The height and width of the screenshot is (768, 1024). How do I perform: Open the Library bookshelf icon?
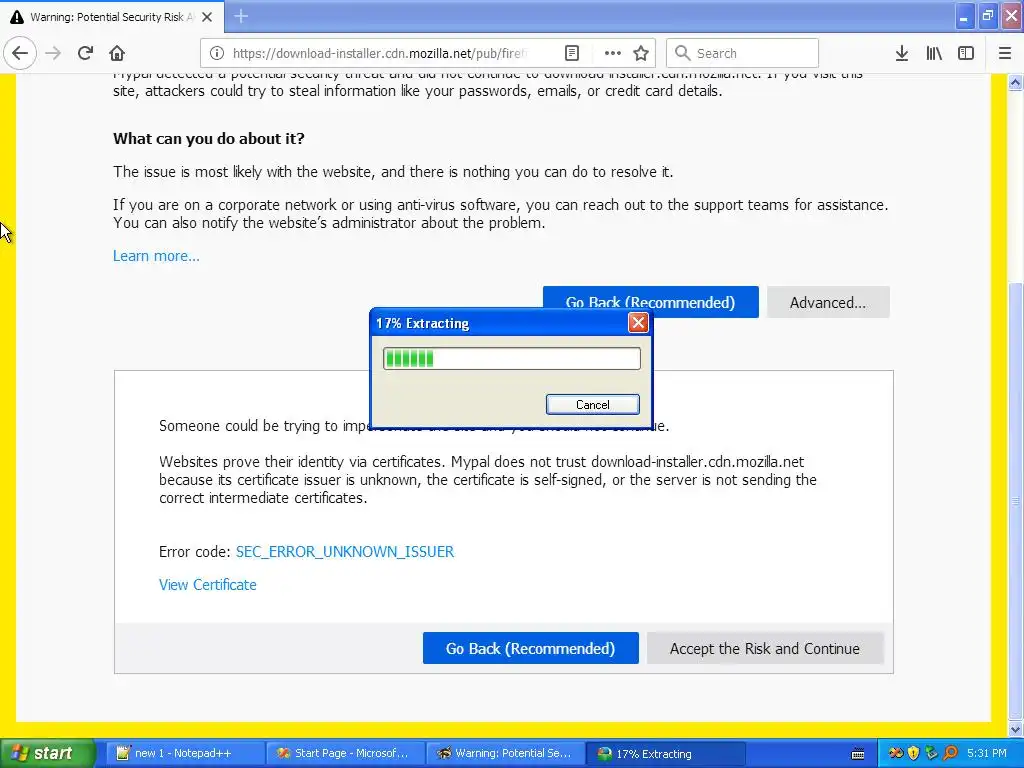click(934, 53)
